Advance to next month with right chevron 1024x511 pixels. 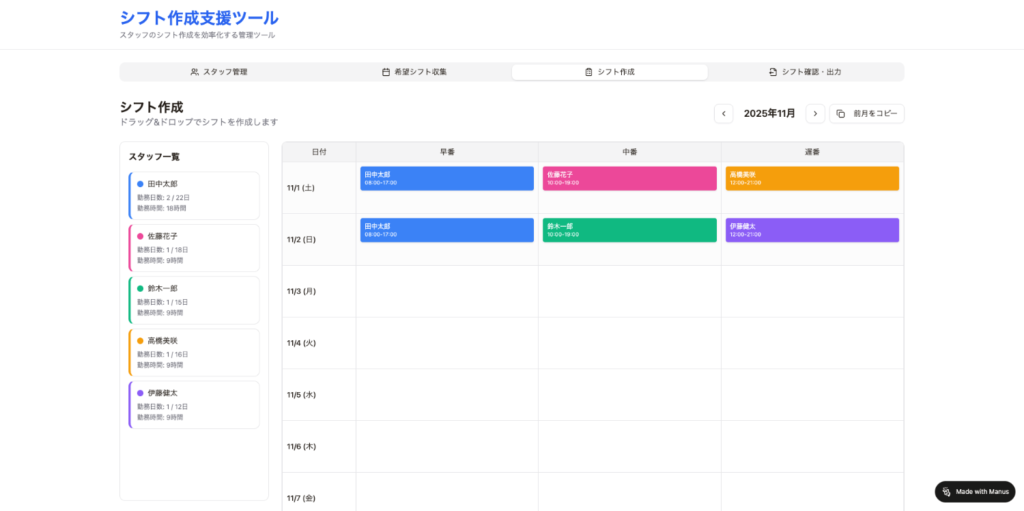pyautogui.click(x=815, y=114)
